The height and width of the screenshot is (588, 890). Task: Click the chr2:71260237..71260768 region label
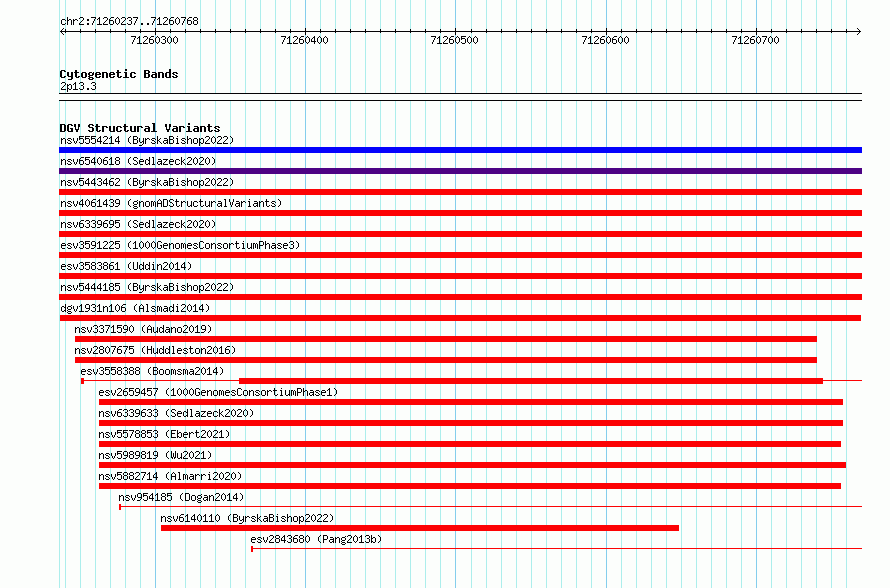click(129, 21)
